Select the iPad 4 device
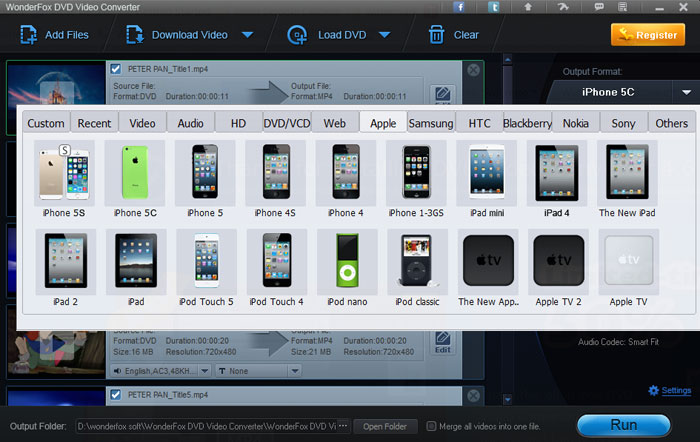700x442 pixels. [557, 179]
